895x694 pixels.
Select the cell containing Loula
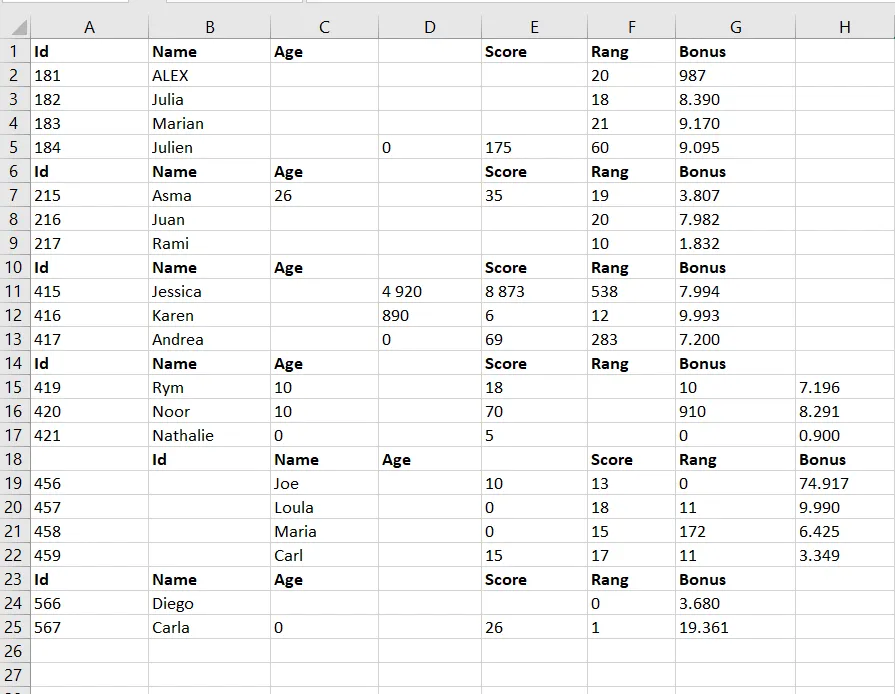point(294,507)
